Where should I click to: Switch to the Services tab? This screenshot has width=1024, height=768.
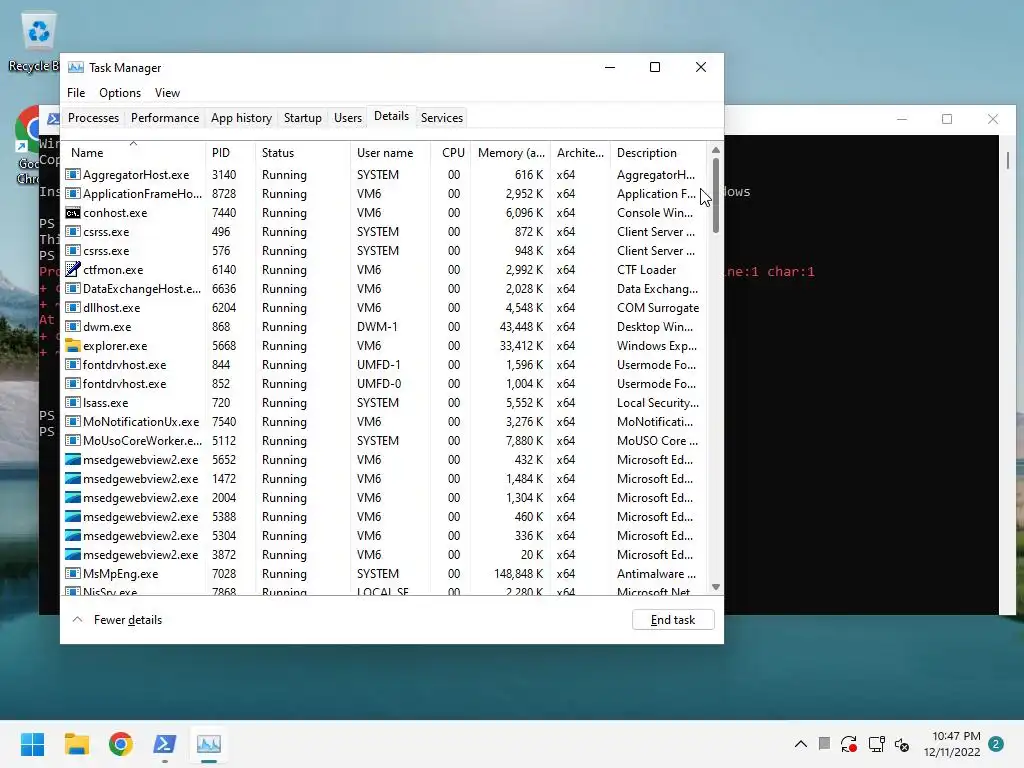pyautogui.click(x=441, y=118)
